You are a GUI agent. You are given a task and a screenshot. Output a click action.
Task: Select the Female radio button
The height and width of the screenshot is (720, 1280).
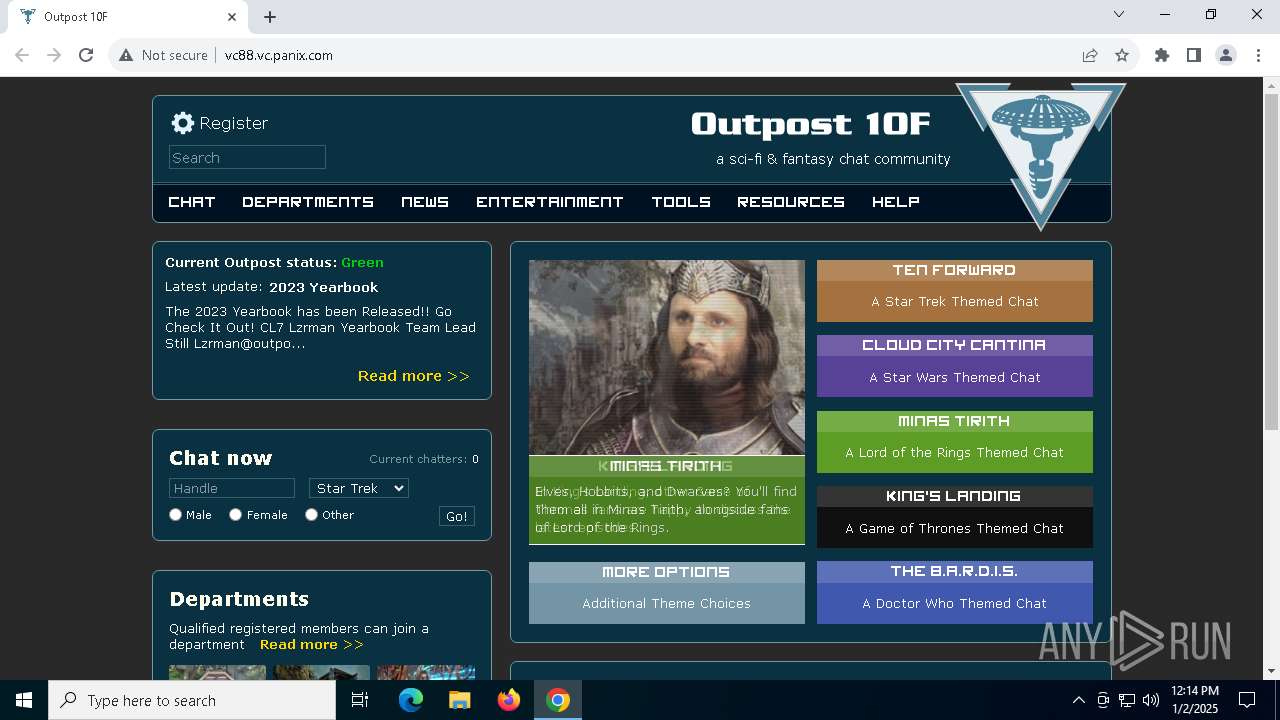click(x=236, y=515)
